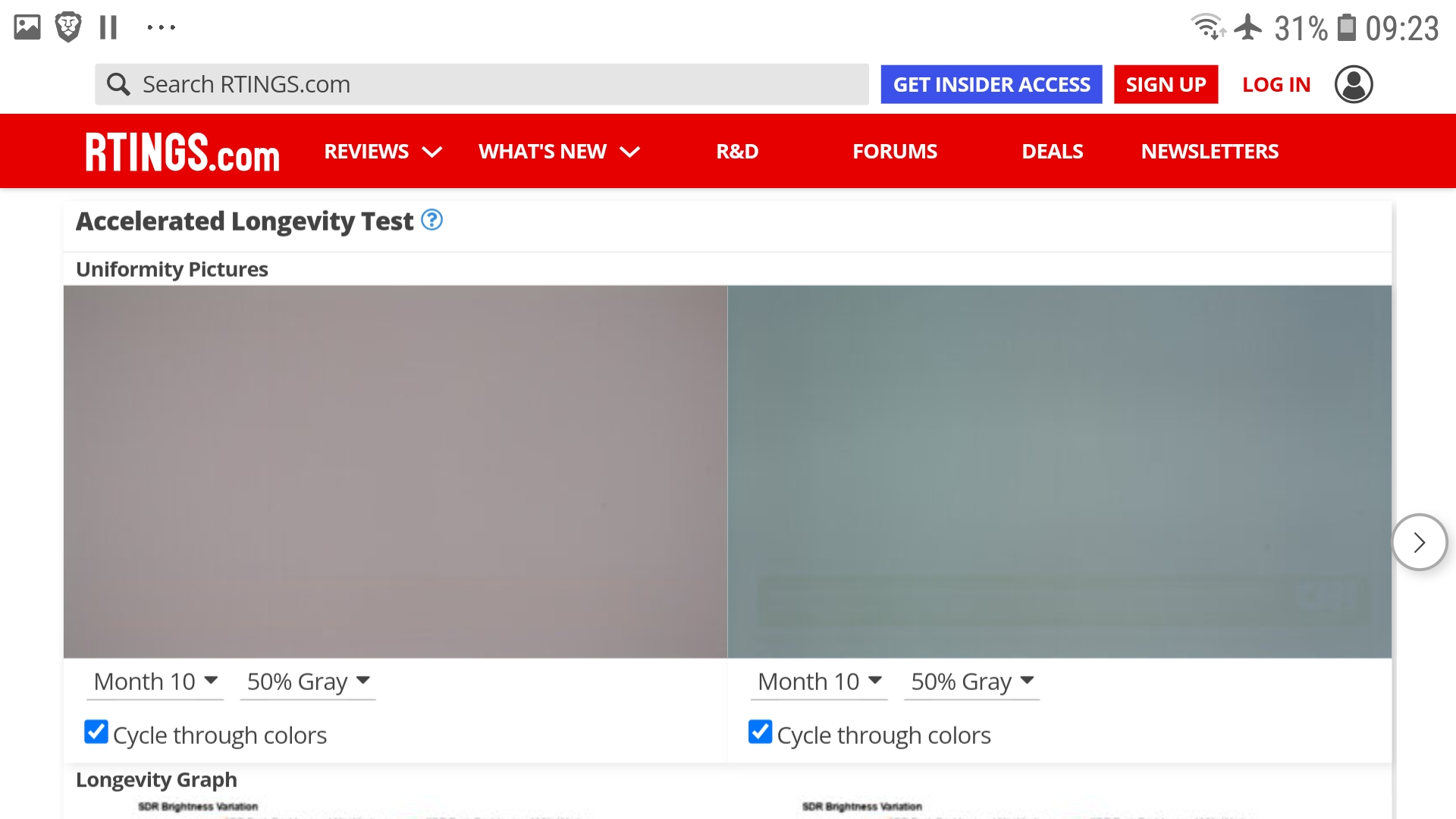Tap the pause notification icon
The image size is (1456, 819).
tap(108, 28)
